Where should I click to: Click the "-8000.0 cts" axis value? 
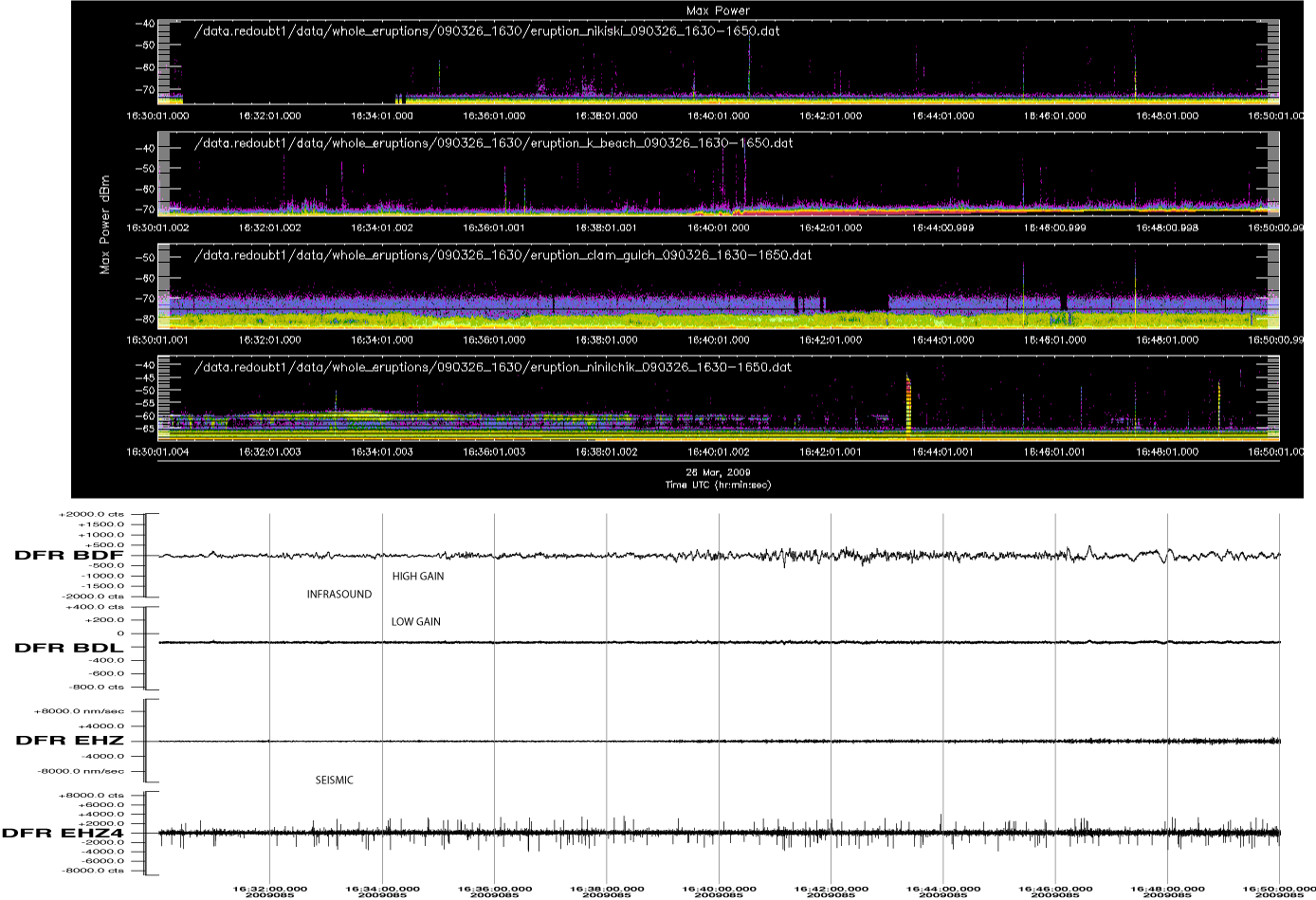point(92,870)
